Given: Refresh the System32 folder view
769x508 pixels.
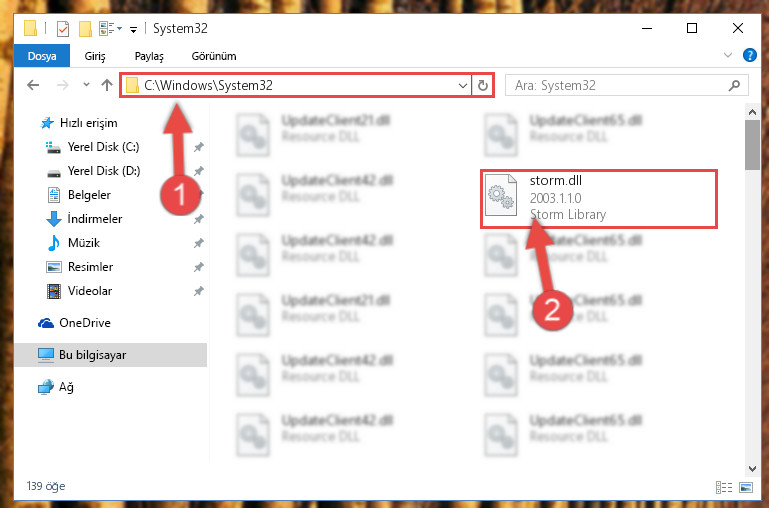Looking at the screenshot, I should [483, 85].
